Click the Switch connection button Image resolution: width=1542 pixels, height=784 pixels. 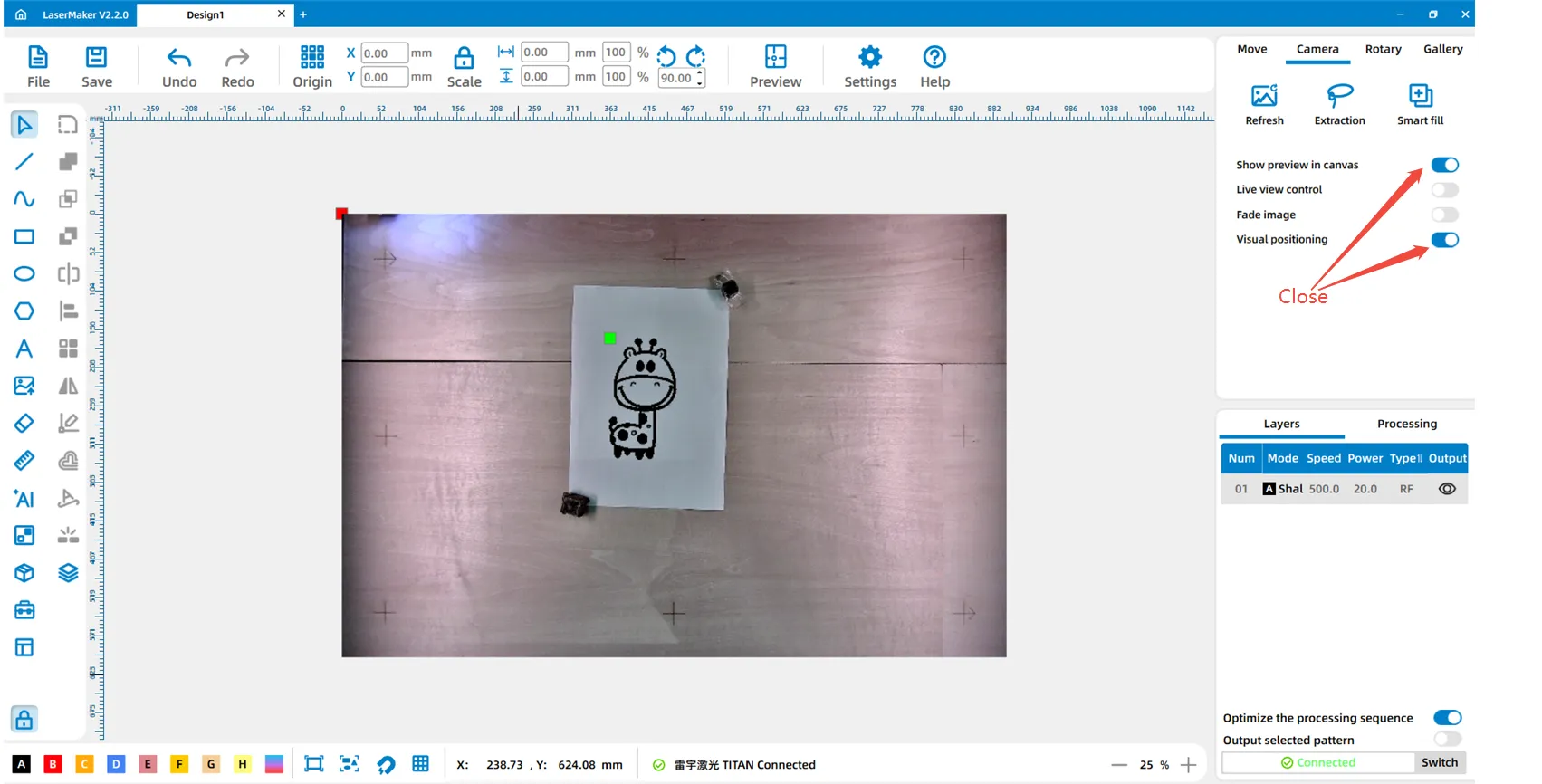click(1439, 762)
